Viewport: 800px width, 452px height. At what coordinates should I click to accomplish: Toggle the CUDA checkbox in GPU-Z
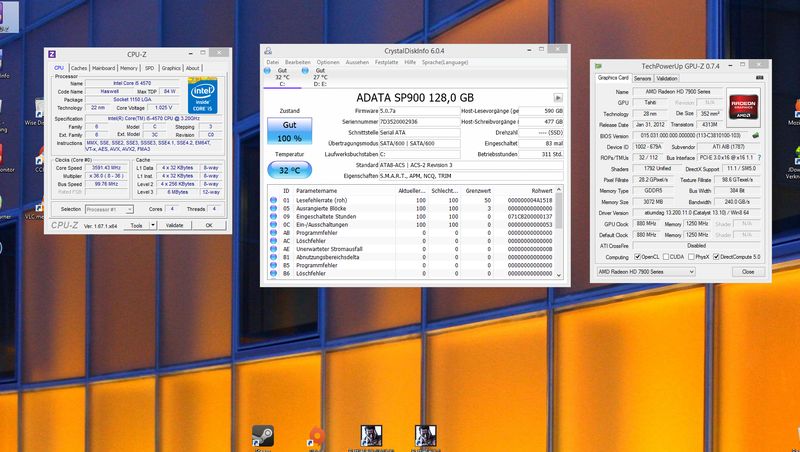click(666, 257)
